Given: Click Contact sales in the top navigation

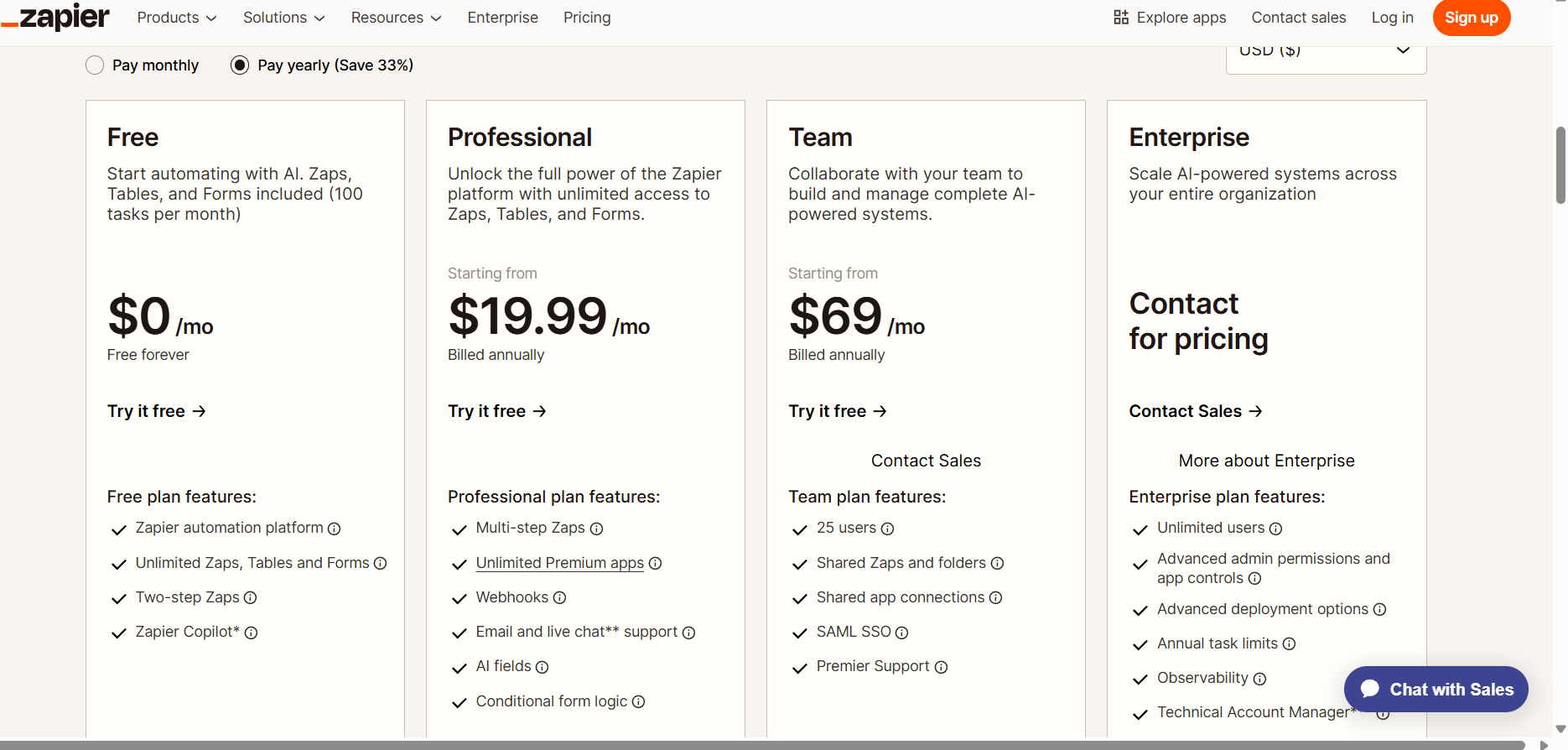Looking at the screenshot, I should [x=1299, y=18].
